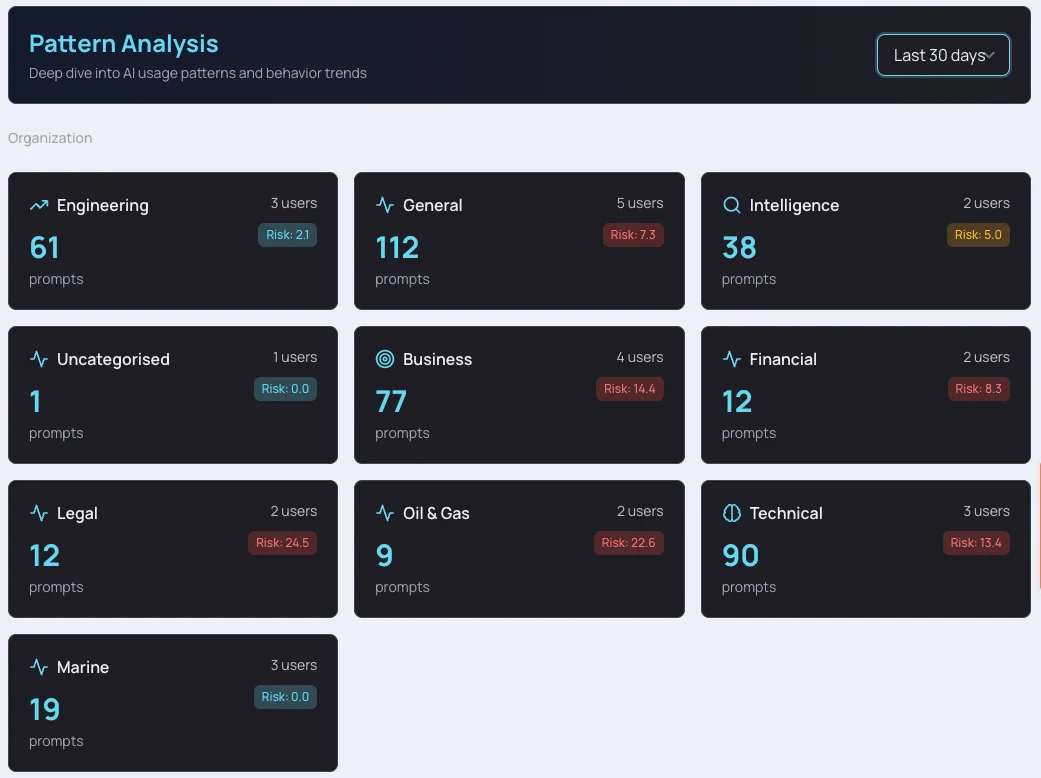
Task: Expand the Organization section header
Action: (x=50, y=138)
